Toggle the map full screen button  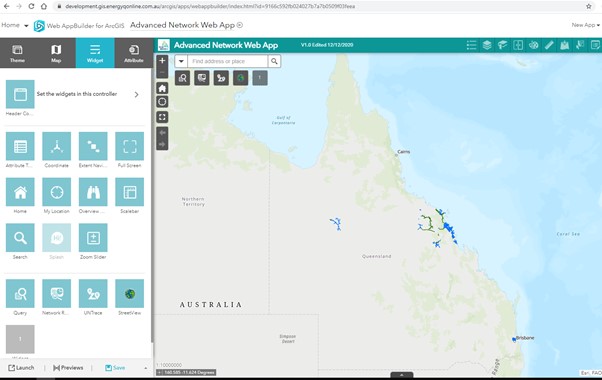click(x=162, y=117)
